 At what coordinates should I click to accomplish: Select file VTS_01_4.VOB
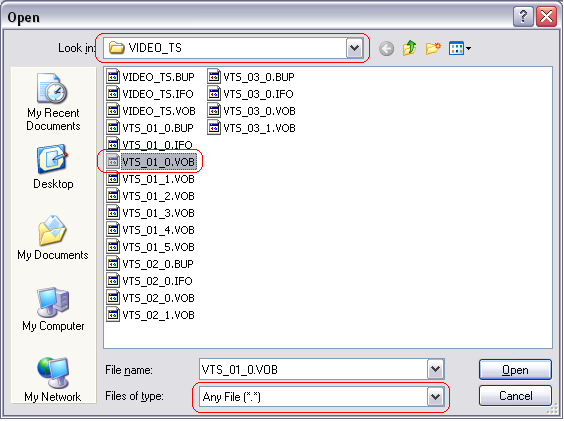[x=151, y=230]
